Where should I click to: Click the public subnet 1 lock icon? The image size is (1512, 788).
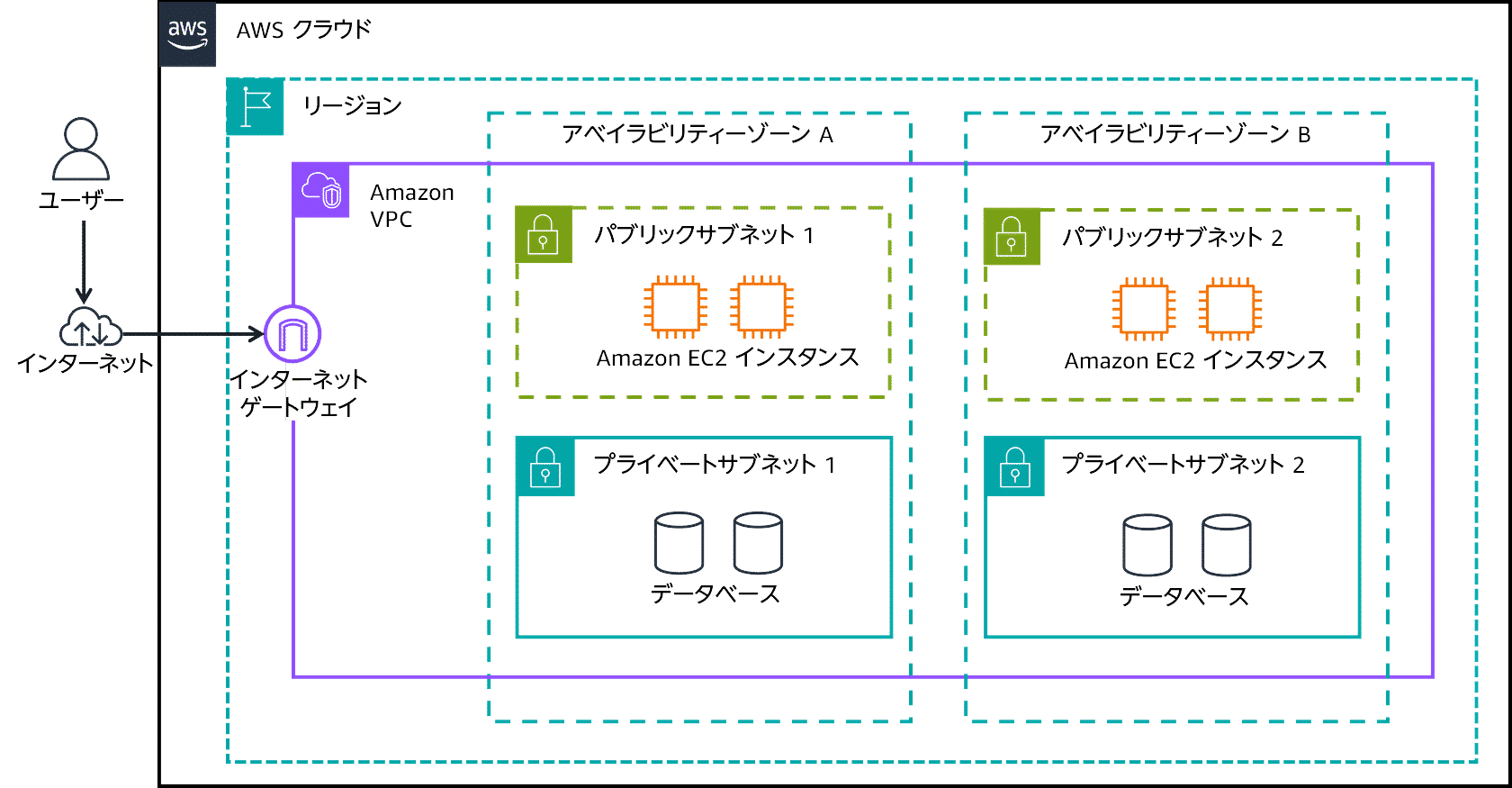coord(544,234)
